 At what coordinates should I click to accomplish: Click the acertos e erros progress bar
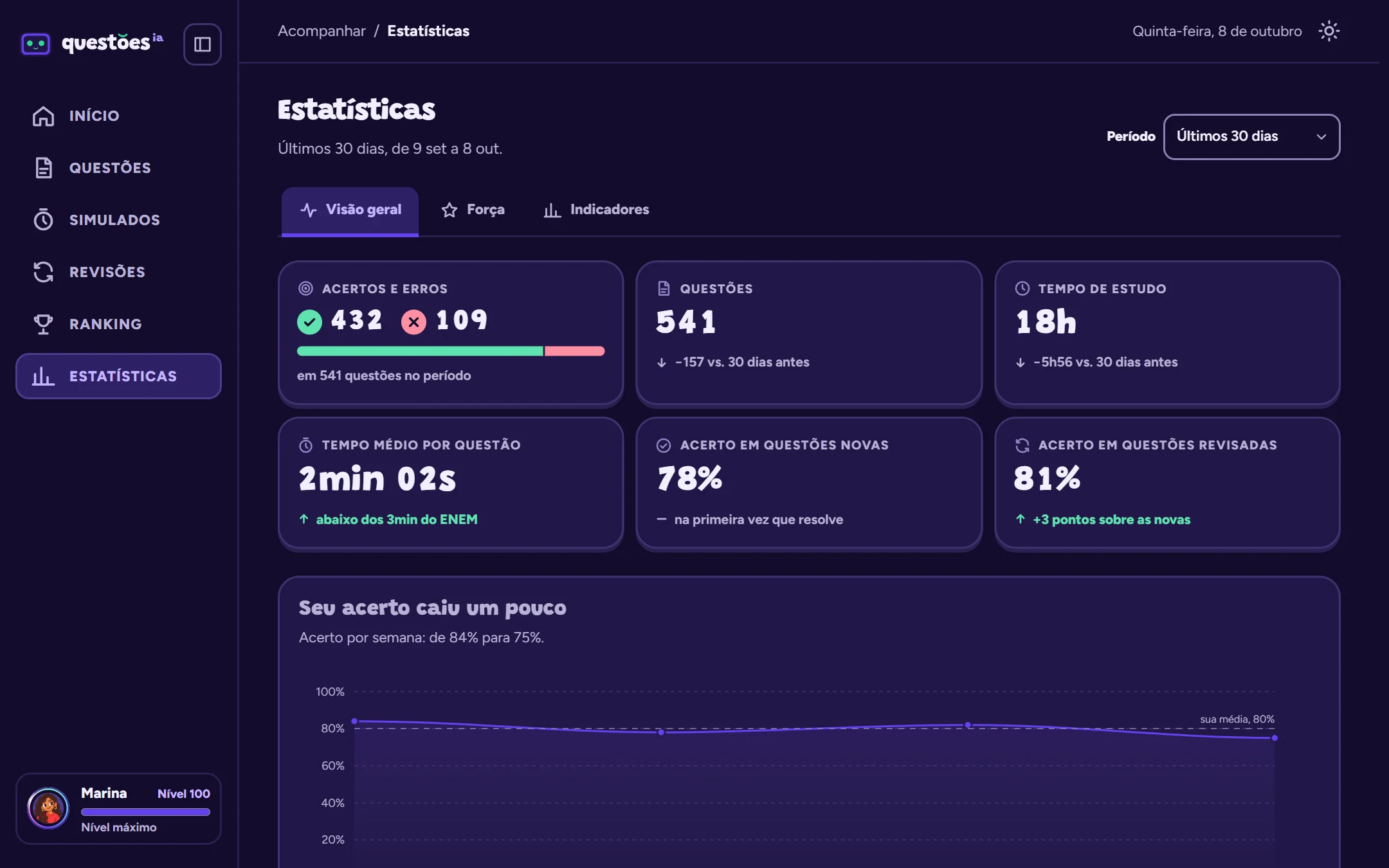pyautogui.click(x=451, y=351)
